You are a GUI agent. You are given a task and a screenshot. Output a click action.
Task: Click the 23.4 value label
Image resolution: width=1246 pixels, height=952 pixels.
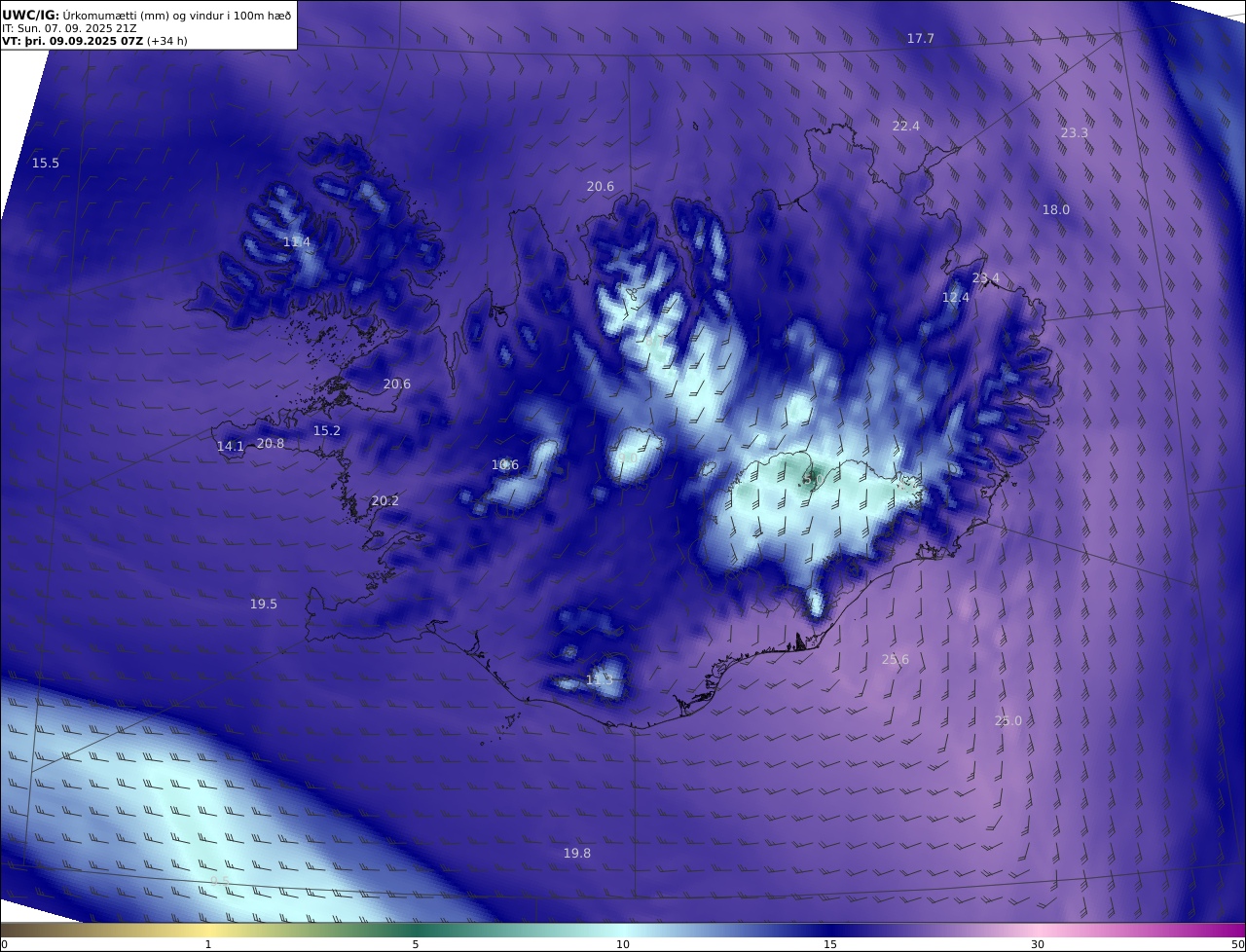985,278
